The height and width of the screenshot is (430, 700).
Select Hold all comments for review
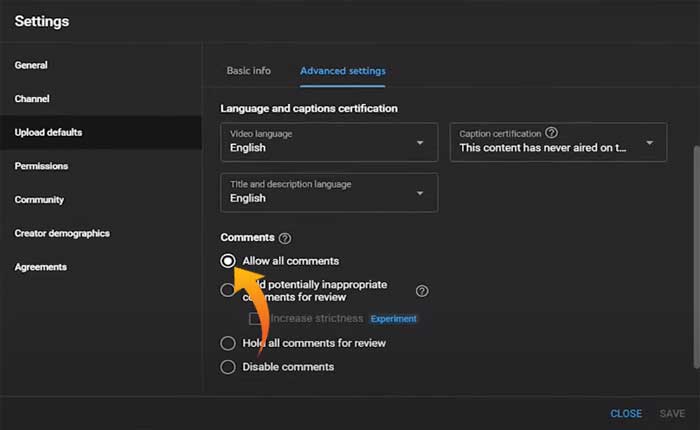click(x=228, y=343)
